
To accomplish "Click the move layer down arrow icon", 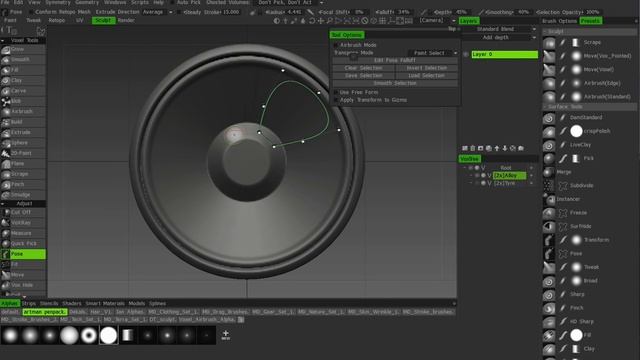I will click(x=505, y=149).
